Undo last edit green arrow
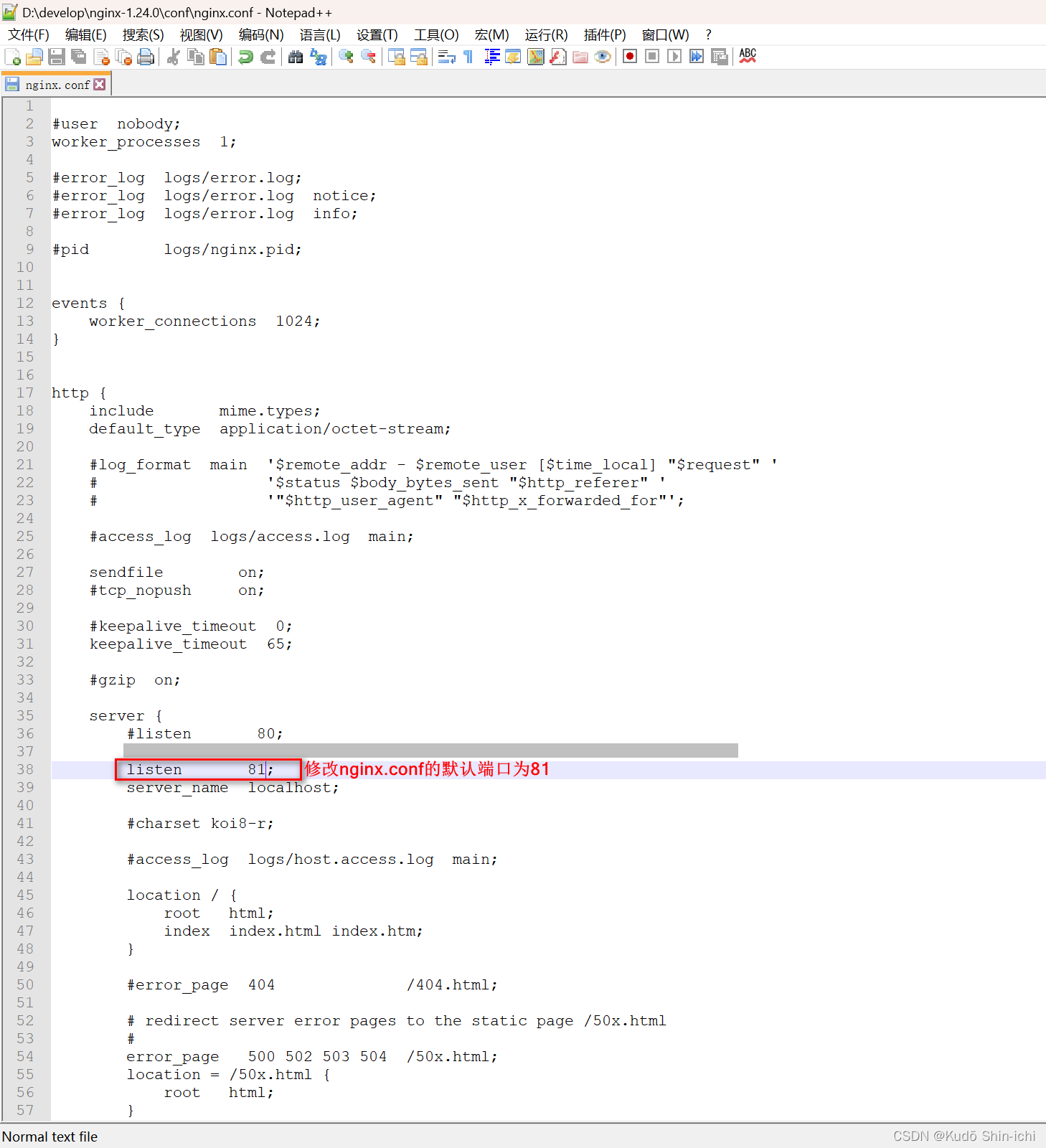This screenshot has height=1148, width=1046. click(245, 57)
